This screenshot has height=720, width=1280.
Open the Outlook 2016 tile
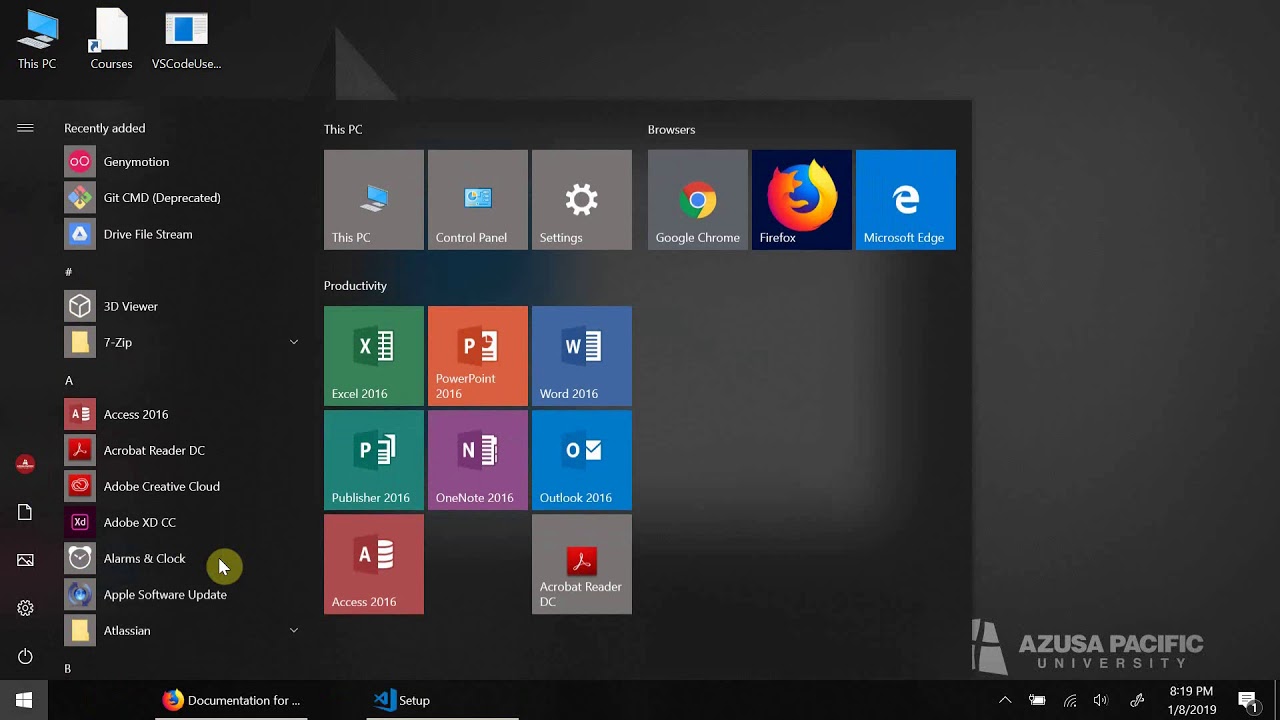click(x=582, y=460)
